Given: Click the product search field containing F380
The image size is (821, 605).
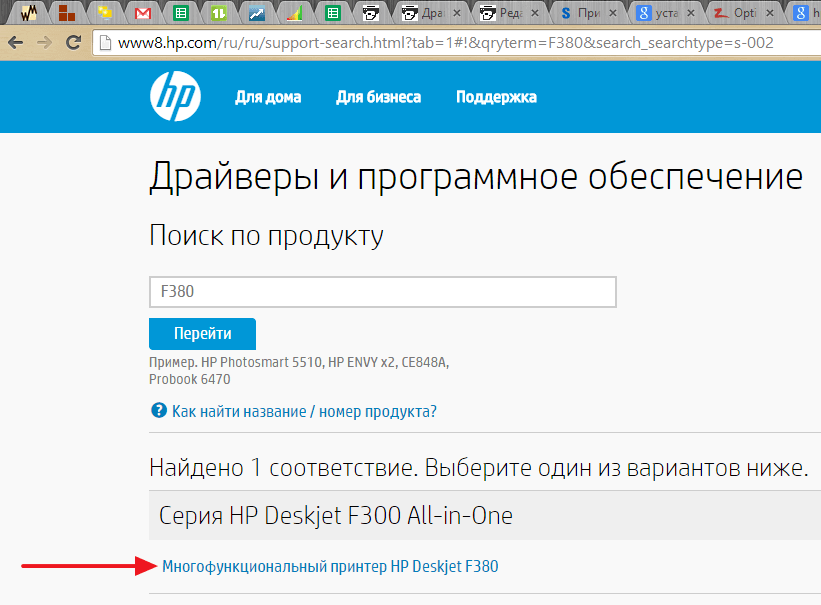Looking at the screenshot, I should point(382,292).
